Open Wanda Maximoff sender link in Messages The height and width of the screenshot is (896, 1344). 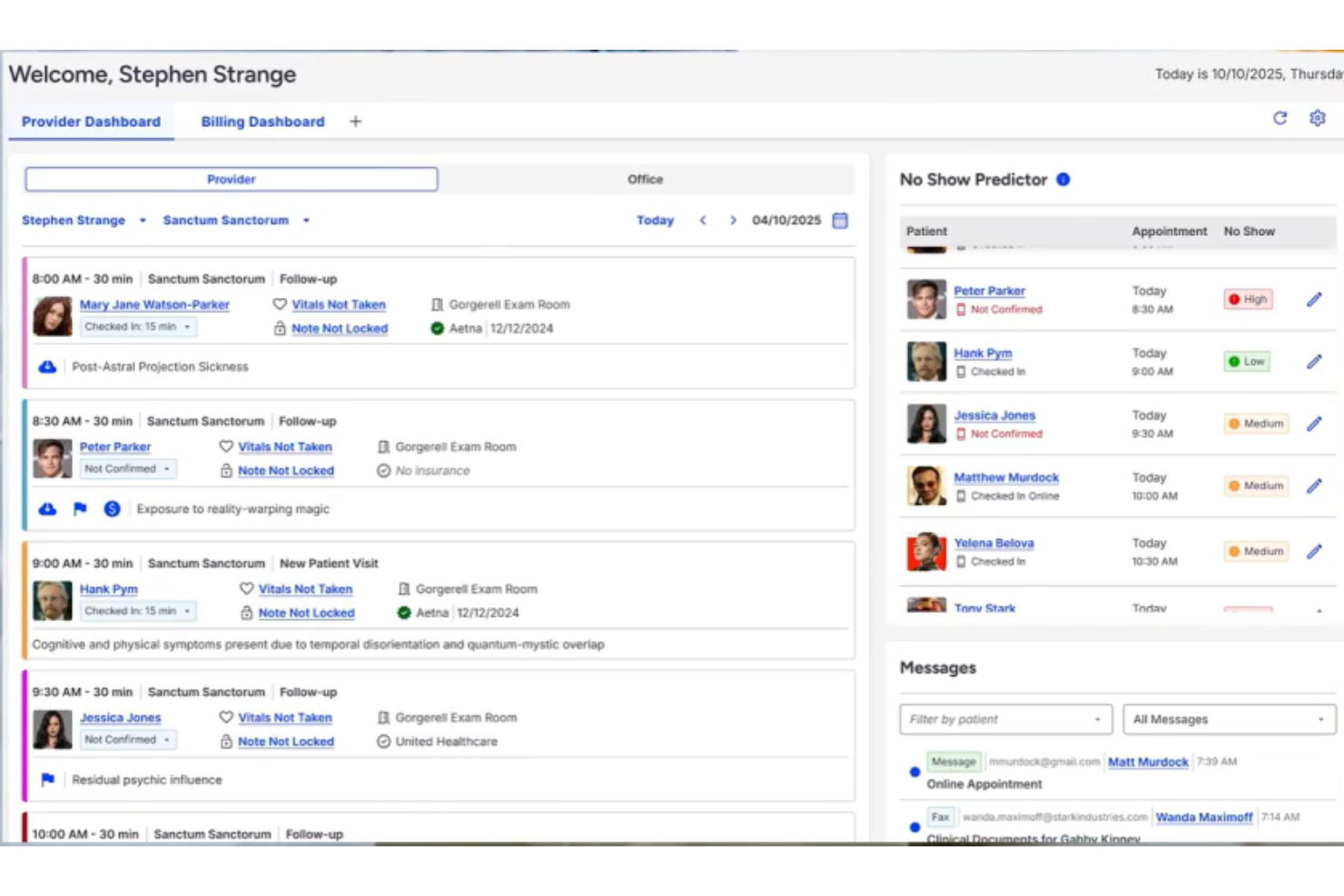click(x=1204, y=817)
